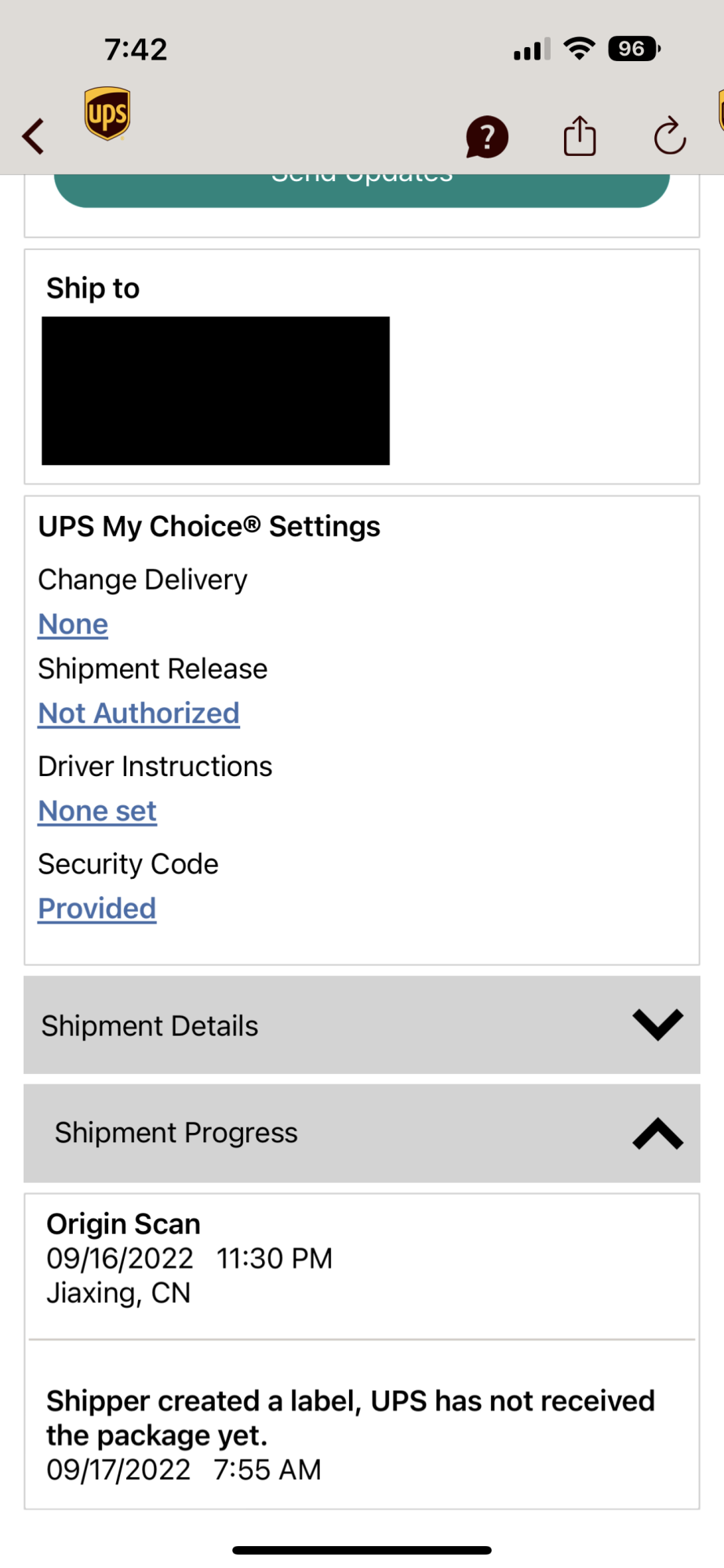Open the Shipment Details section header
Screen dimensions: 724x1568
150,1025
